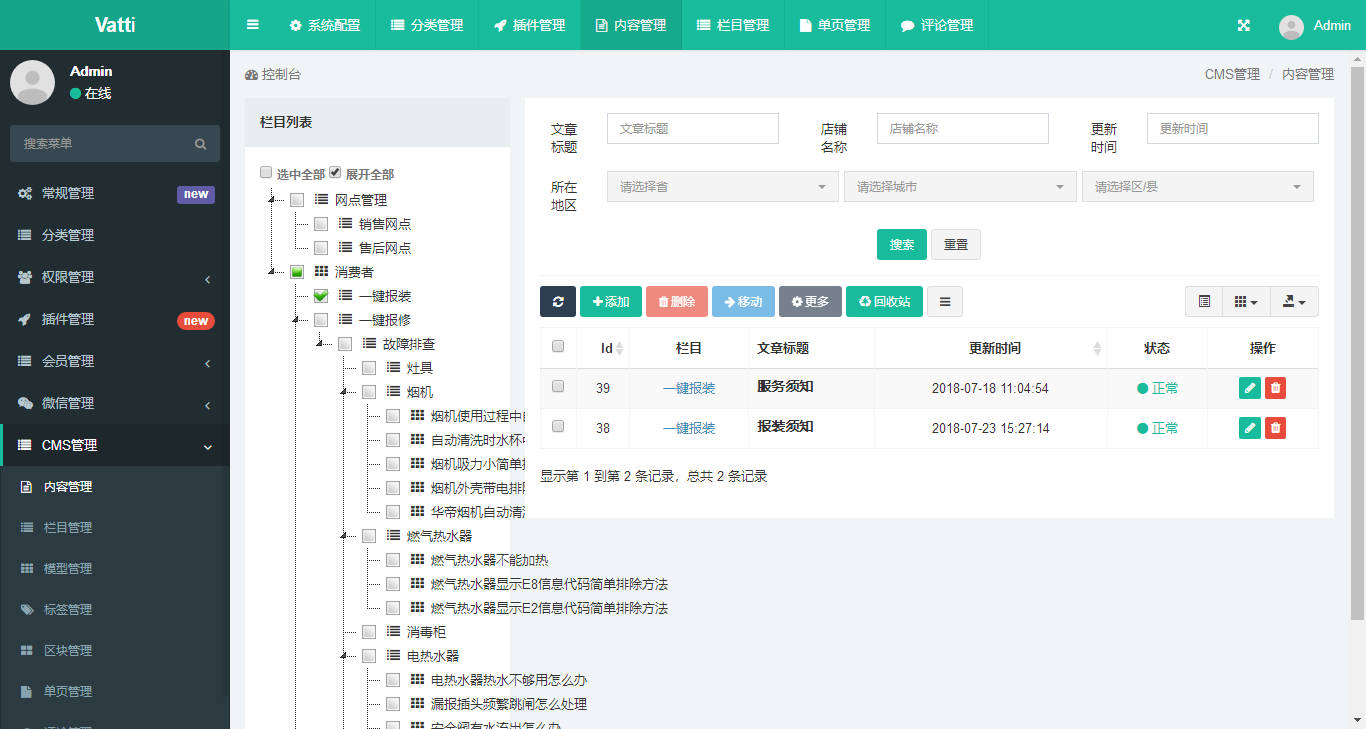Open the 请选择省 province dropdown
The width and height of the screenshot is (1366, 729).
(x=722, y=187)
